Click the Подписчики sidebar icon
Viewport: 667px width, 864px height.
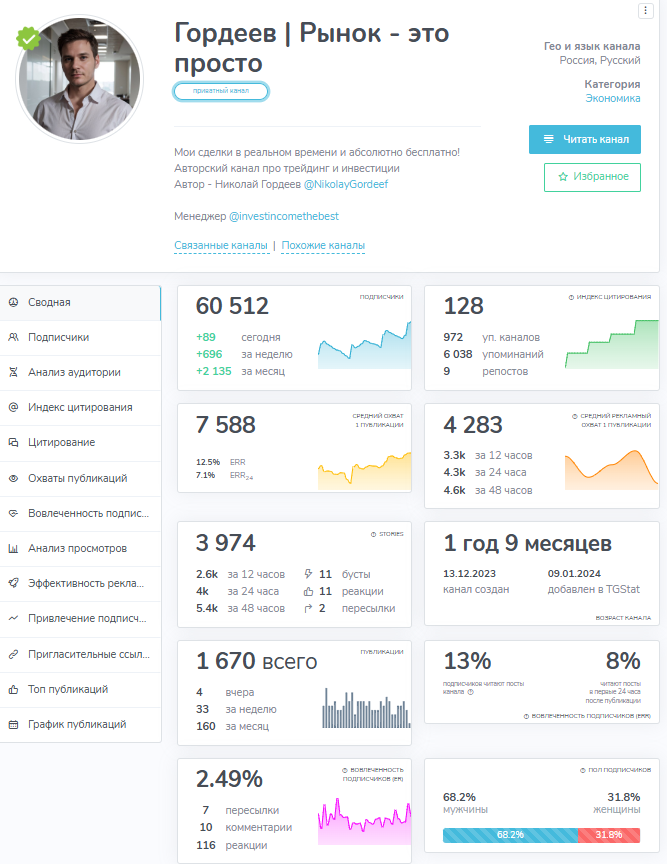[x=13, y=337]
